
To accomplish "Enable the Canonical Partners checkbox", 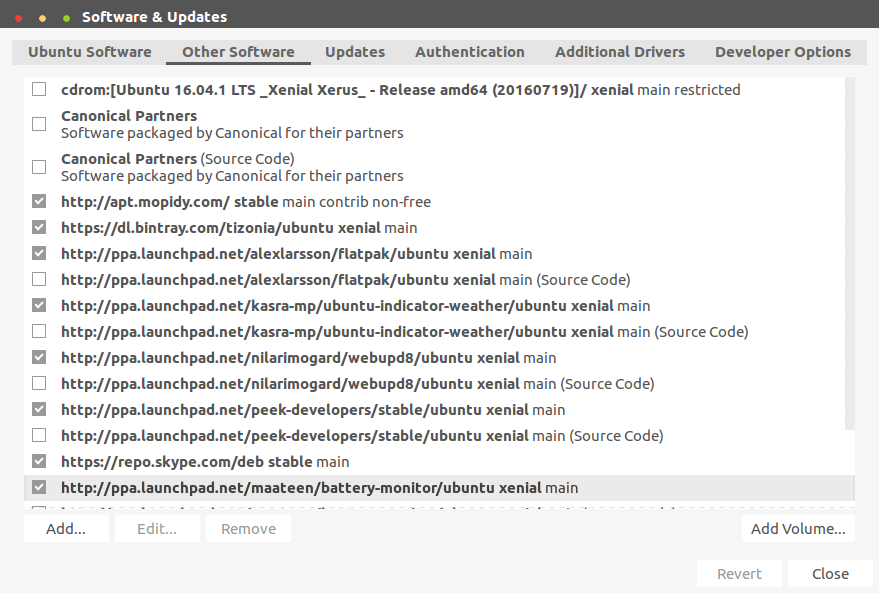I will [x=39, y=124].
